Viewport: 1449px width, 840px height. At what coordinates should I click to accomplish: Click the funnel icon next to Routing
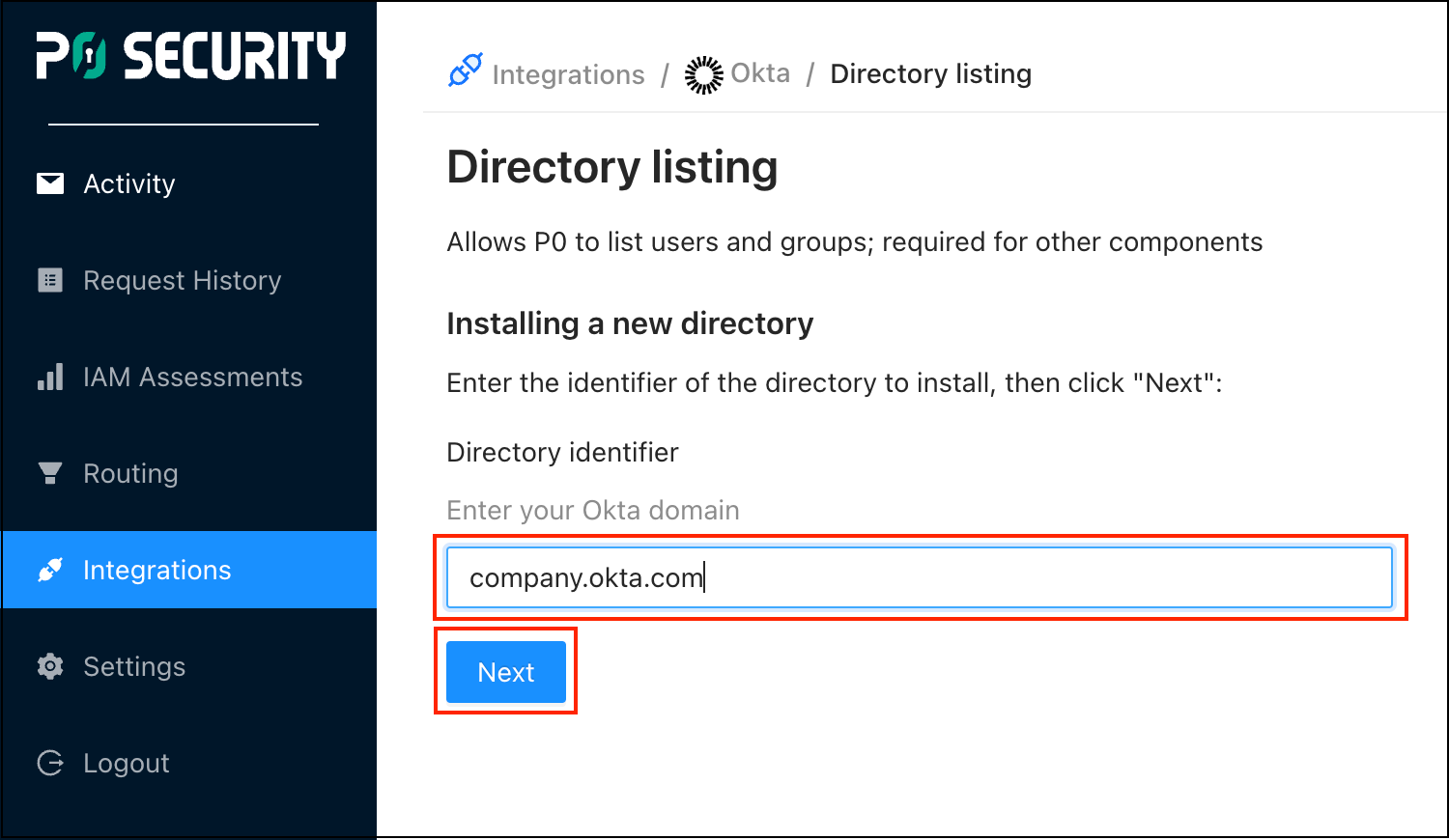[49, 473]
